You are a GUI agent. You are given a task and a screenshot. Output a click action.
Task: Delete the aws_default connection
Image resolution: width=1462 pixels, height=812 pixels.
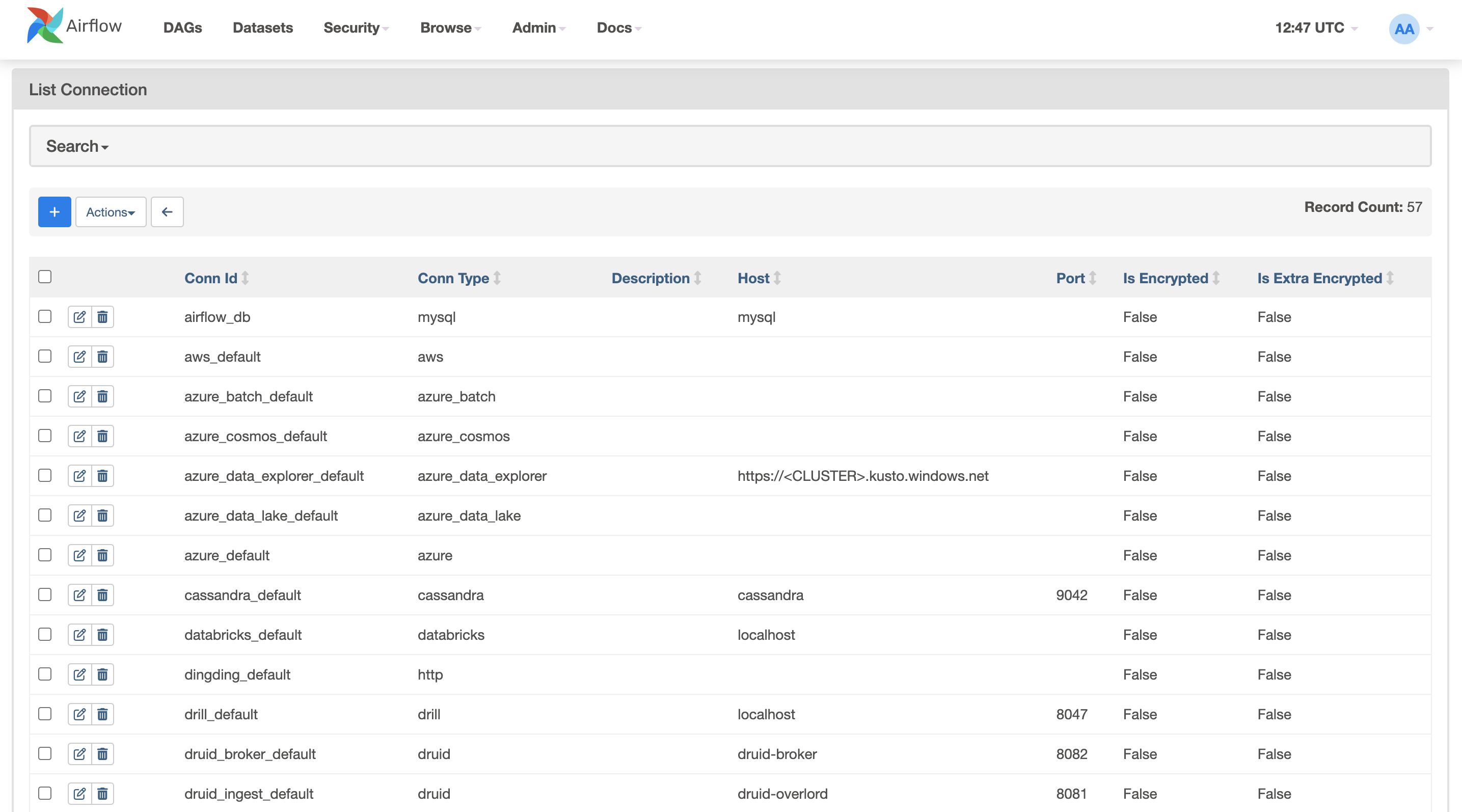click(102, 357)
